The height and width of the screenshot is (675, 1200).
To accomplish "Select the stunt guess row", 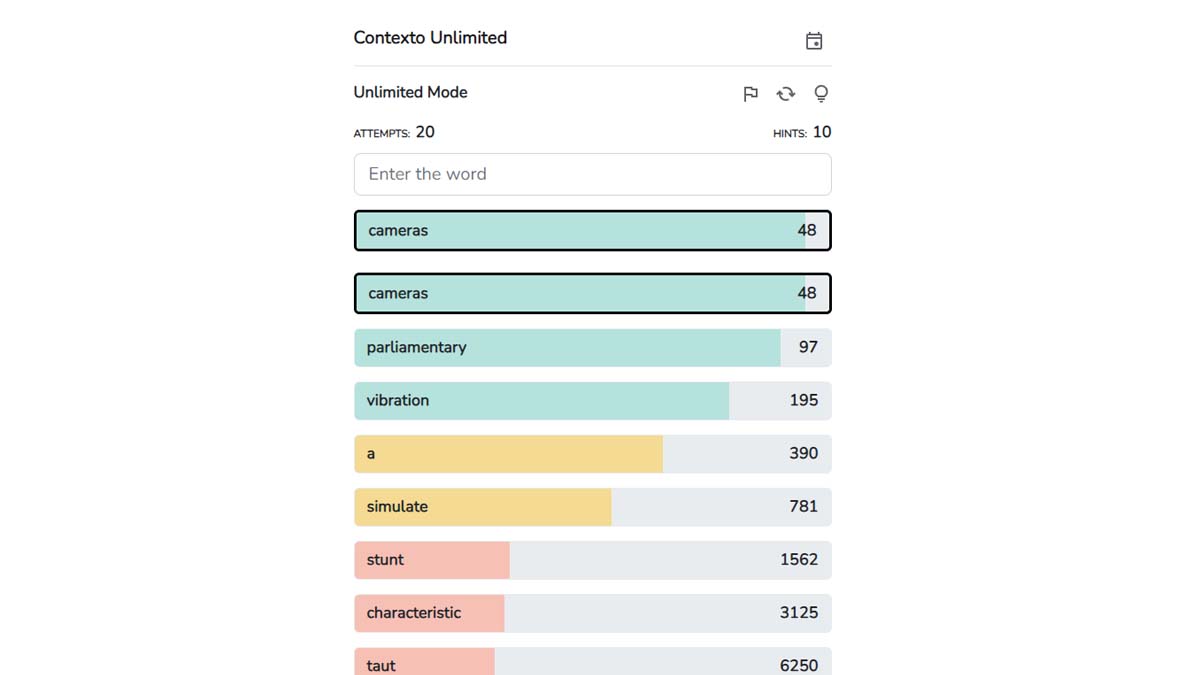I will click(x=592, y=560).
